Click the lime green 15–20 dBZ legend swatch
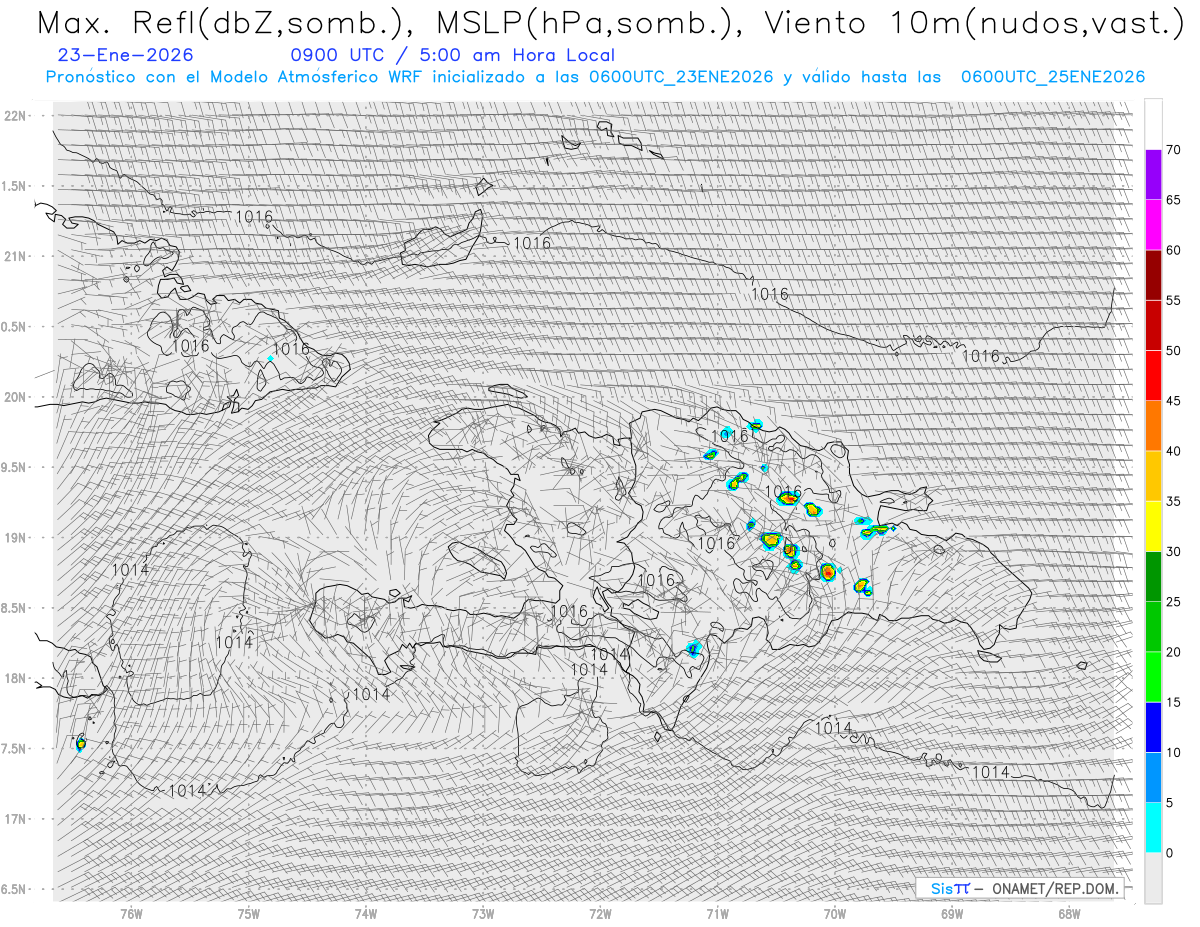Viewport: 1200px width, 927px height. 1153,677
